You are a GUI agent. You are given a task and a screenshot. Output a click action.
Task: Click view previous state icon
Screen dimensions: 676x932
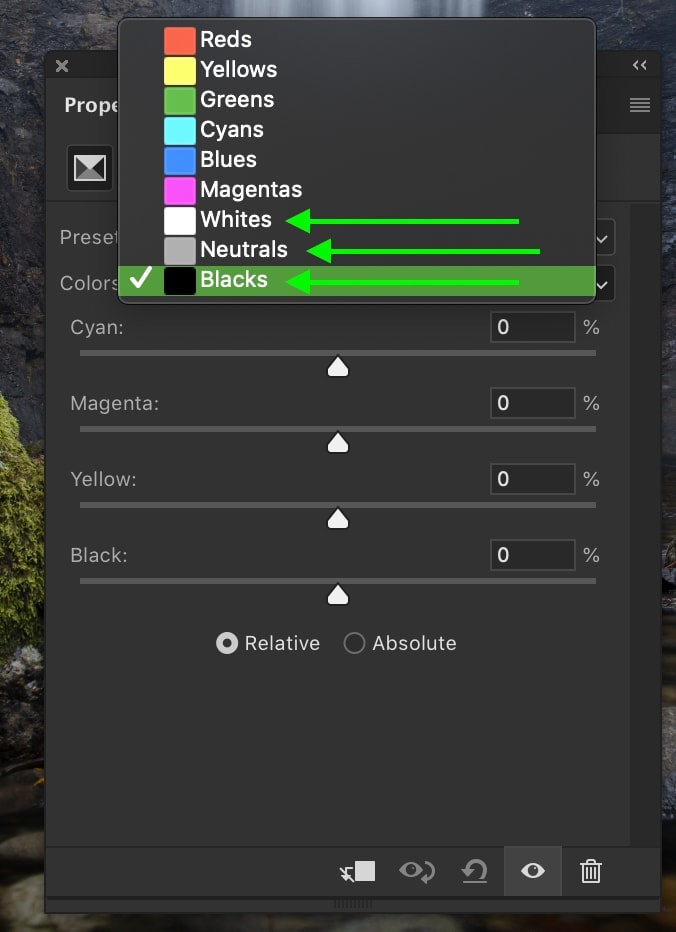[417, 871]
